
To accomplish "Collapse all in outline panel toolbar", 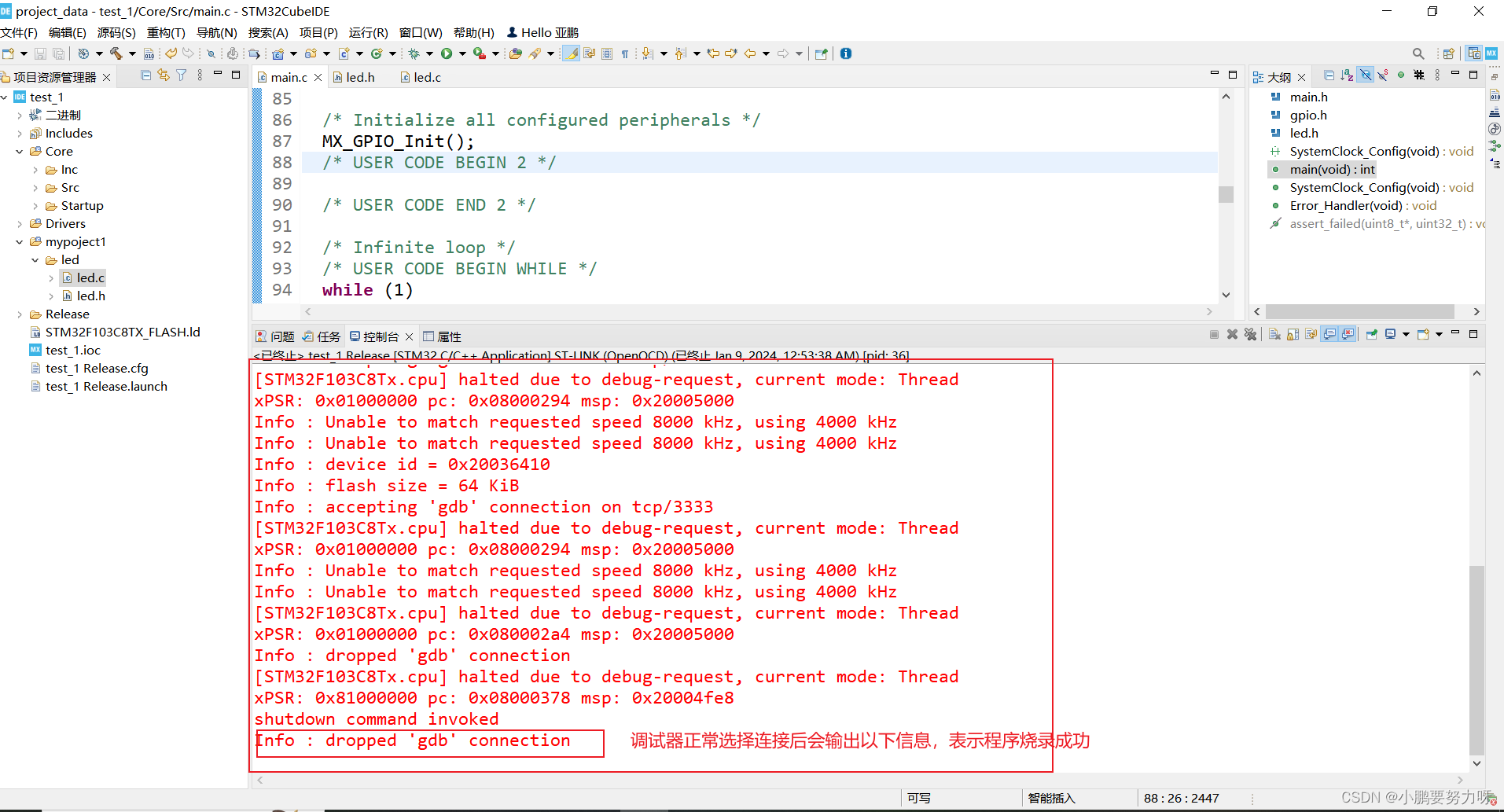I will pyautogui.click(x=1329, y=75).
